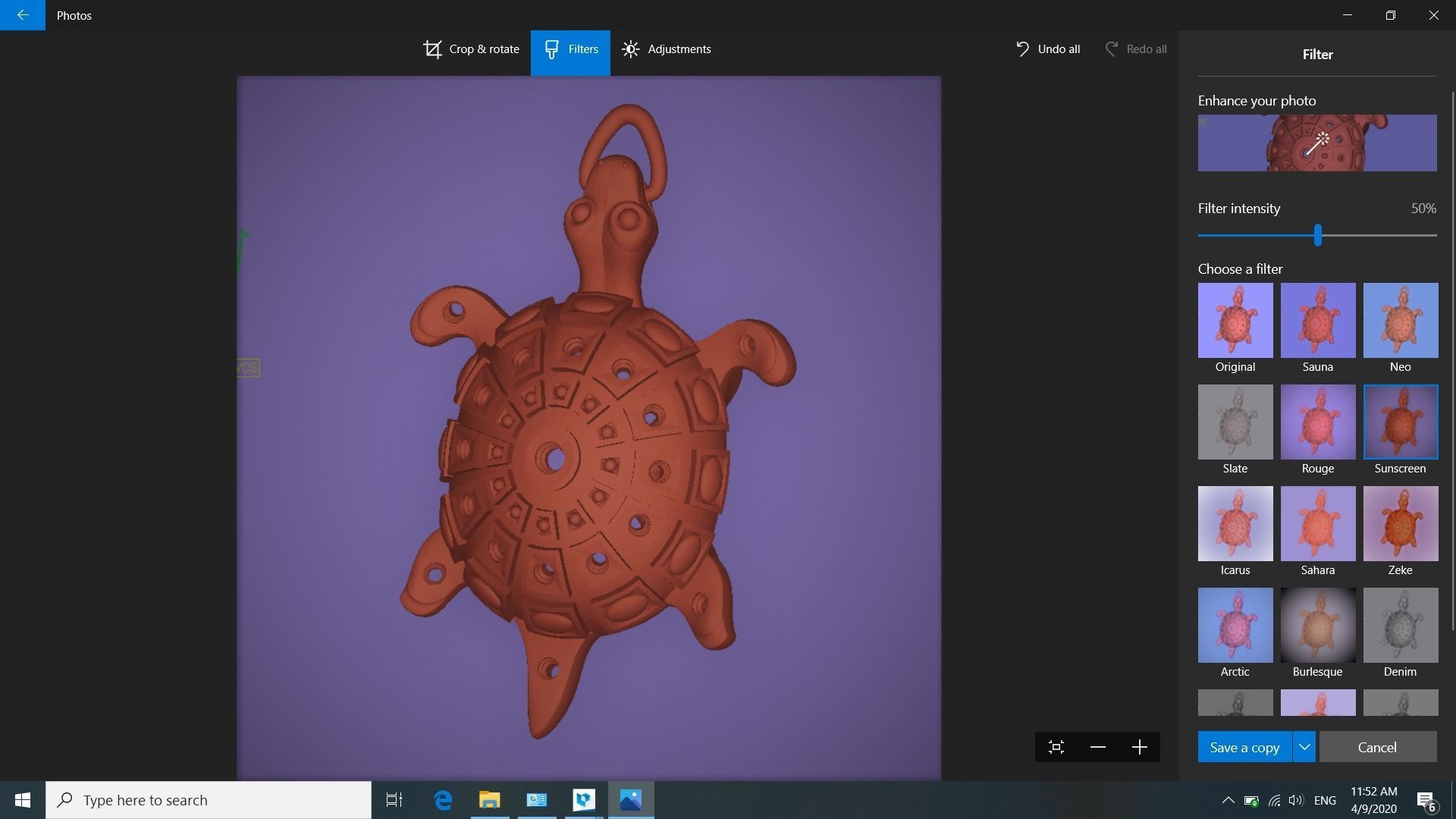
Task: Expand the Save a copy dropdown arrow
Action: pos(1304,747)
